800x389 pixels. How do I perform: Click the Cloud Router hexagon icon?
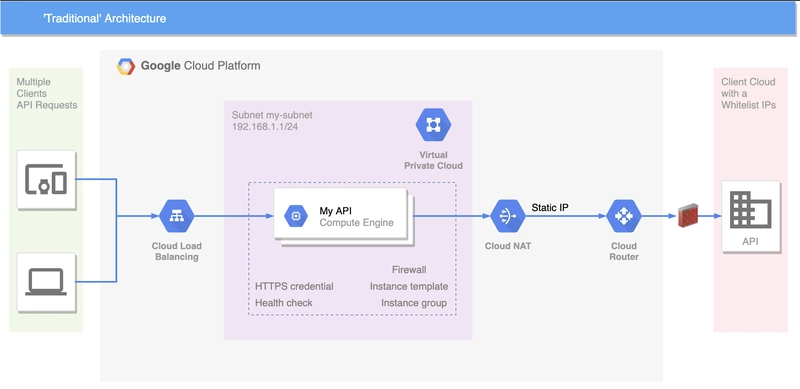coord(623,216)
